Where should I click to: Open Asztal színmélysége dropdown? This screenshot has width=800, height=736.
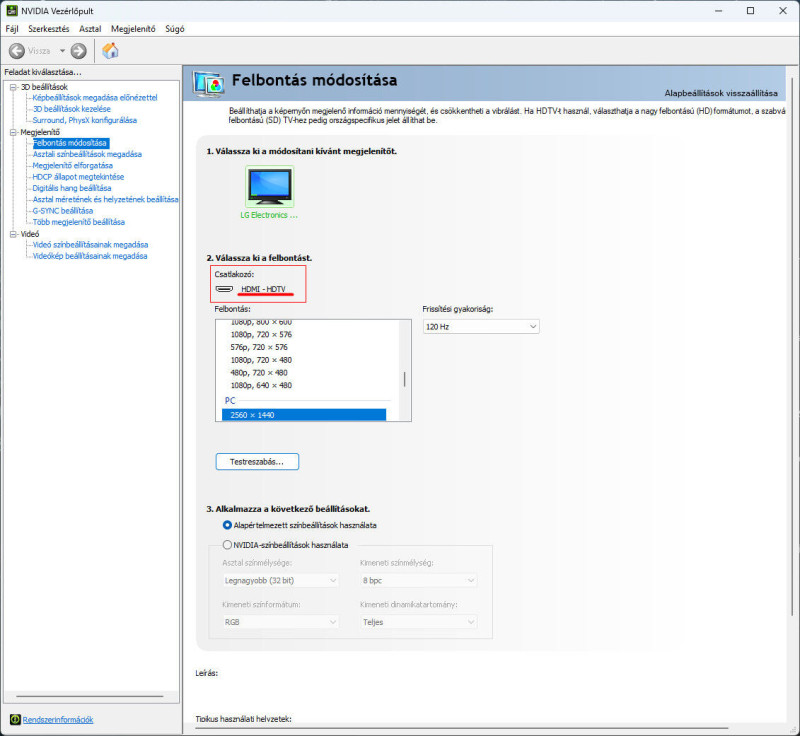(281, 580)
